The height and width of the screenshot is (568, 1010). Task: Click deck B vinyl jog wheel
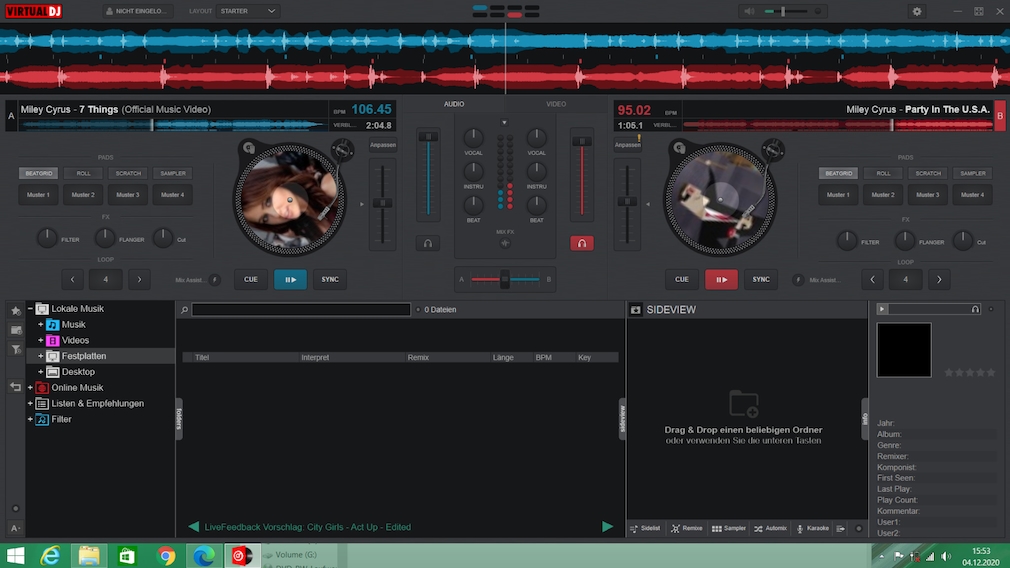click(x=720, y=199)
